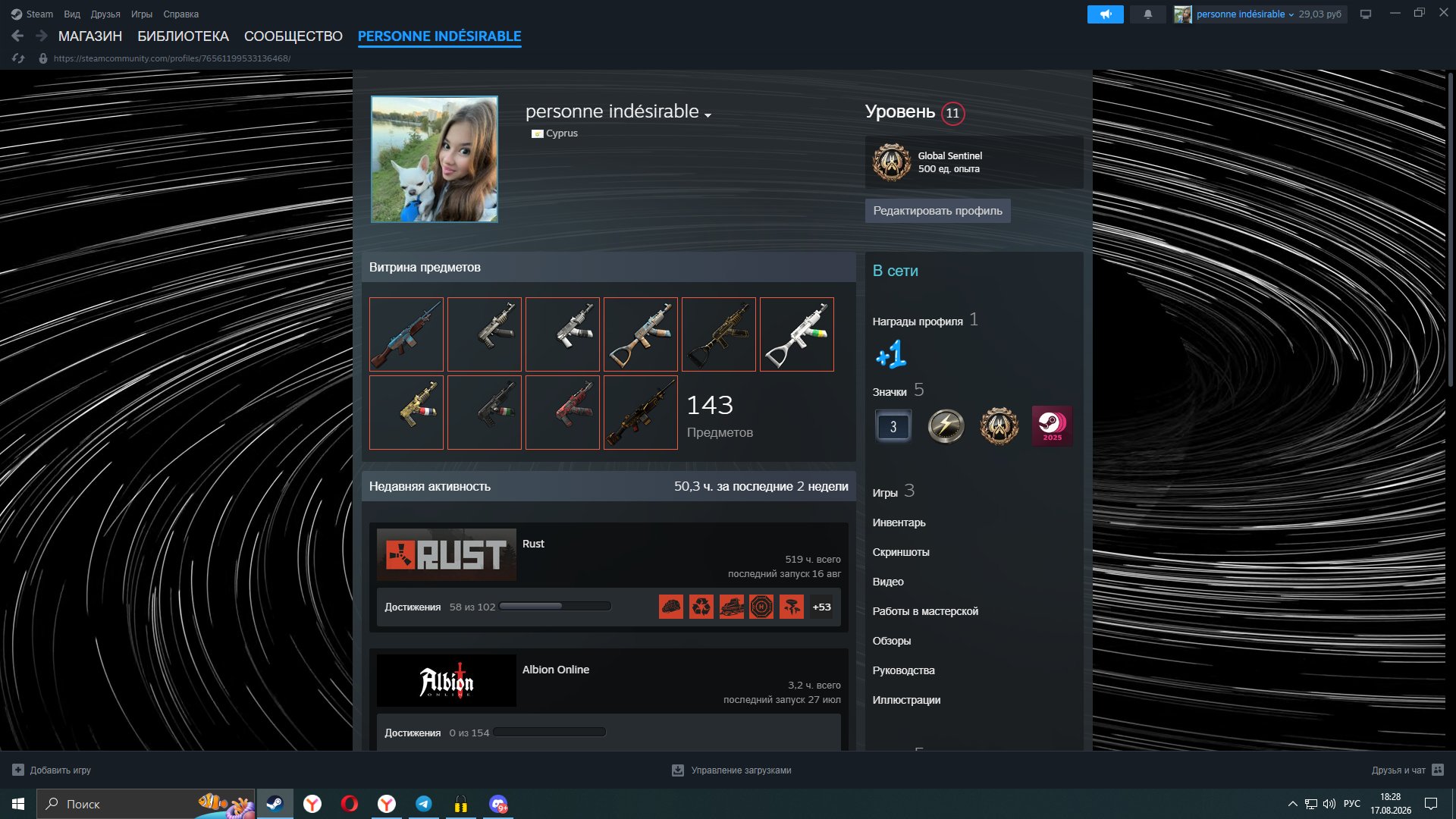1456x819 pixels.
Task: Expand the profile name dropdown arrow
Action: click(708, 115)
